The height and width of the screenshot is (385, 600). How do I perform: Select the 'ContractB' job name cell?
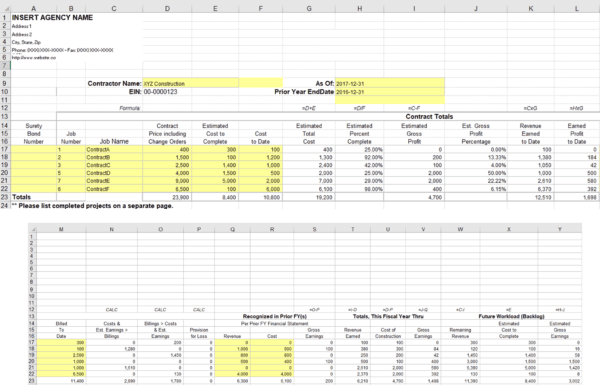(x=114, y=157)
